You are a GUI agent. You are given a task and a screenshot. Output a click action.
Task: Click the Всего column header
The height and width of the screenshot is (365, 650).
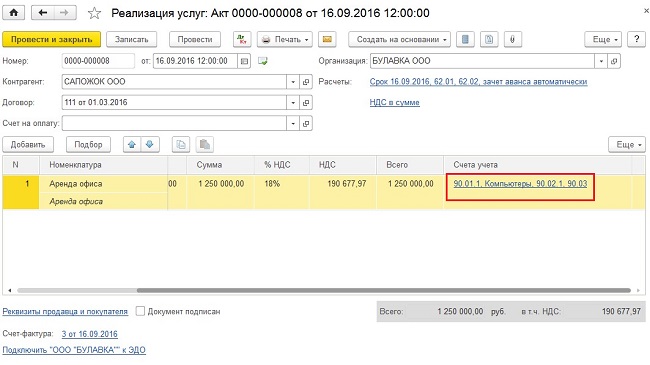click(x=410, y=165)
